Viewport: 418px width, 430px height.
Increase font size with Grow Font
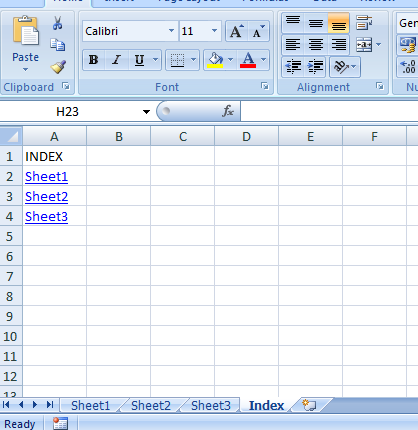[237, 31]
